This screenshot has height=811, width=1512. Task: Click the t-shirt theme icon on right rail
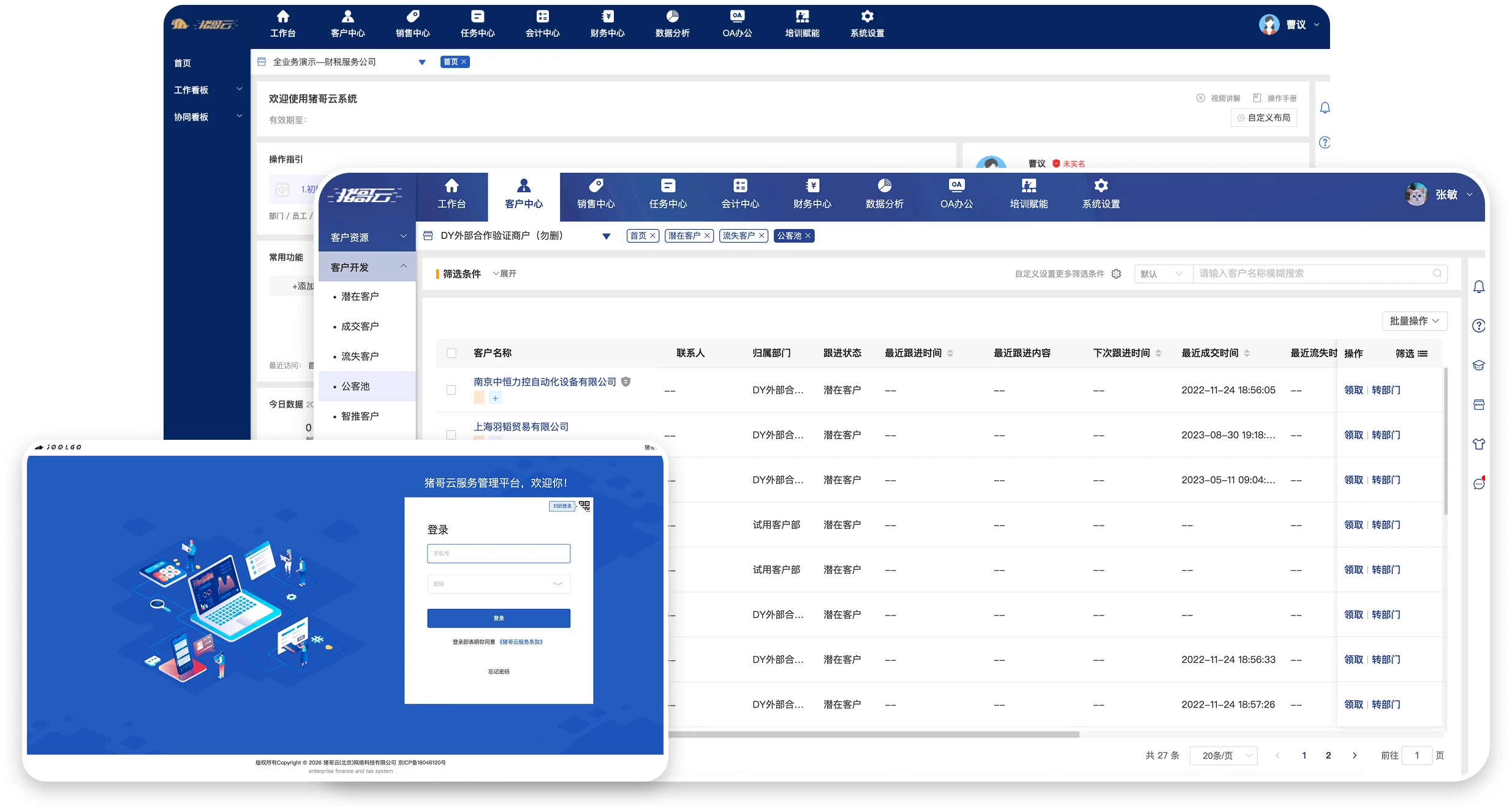(1479, 444)
